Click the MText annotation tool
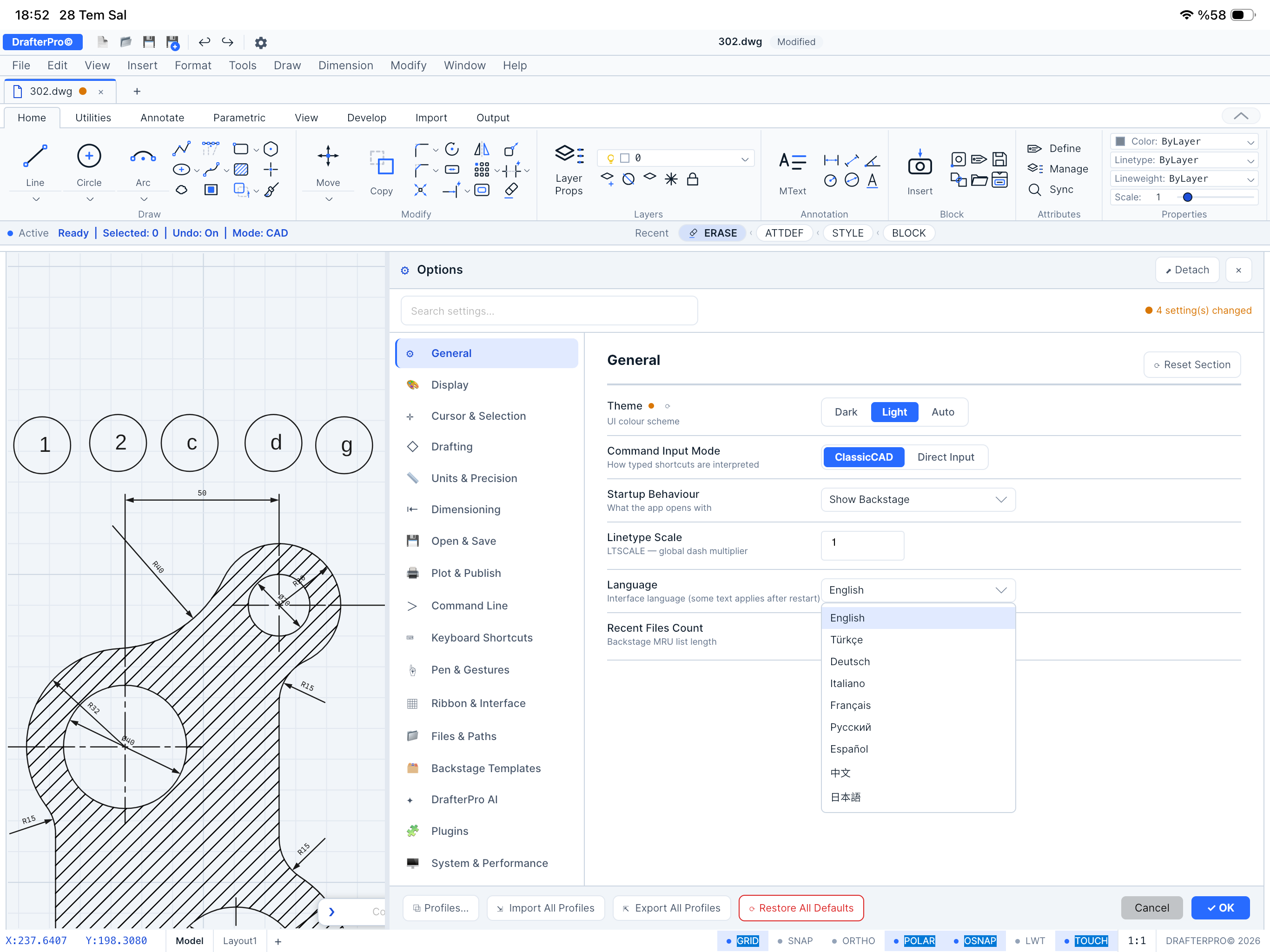This screenshot has width=1270, height=952. pos(792,172)
